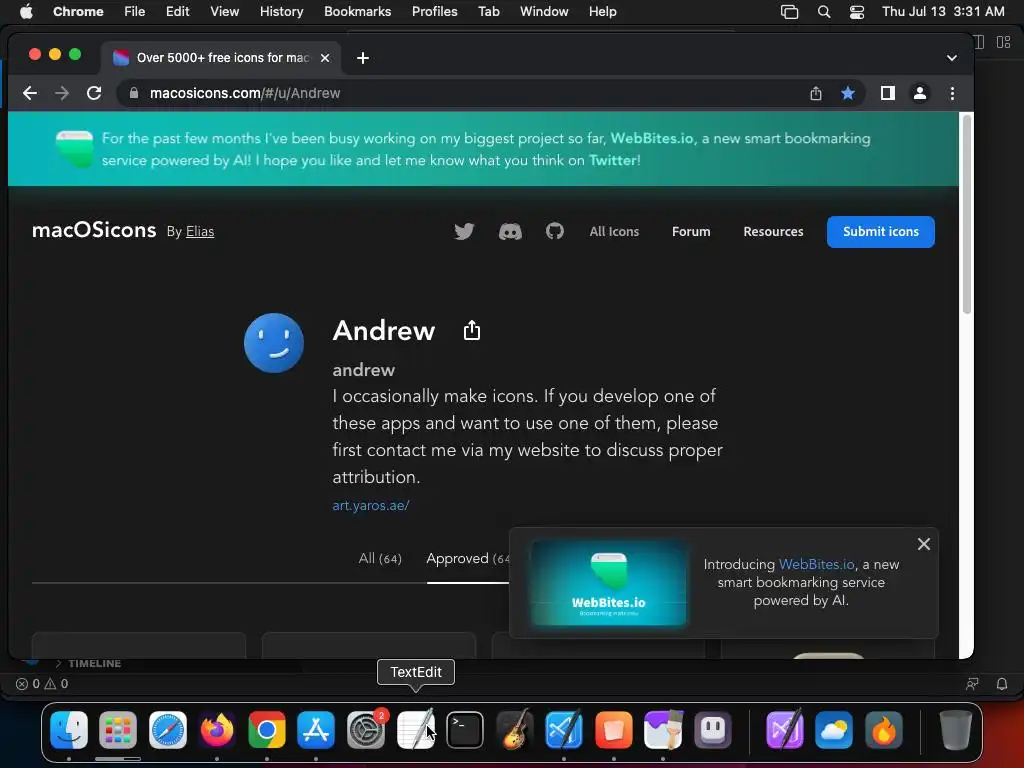Dismiss the WebBites.io popup
Viewport: 1024px width, 768px height.
coord(923,544)
